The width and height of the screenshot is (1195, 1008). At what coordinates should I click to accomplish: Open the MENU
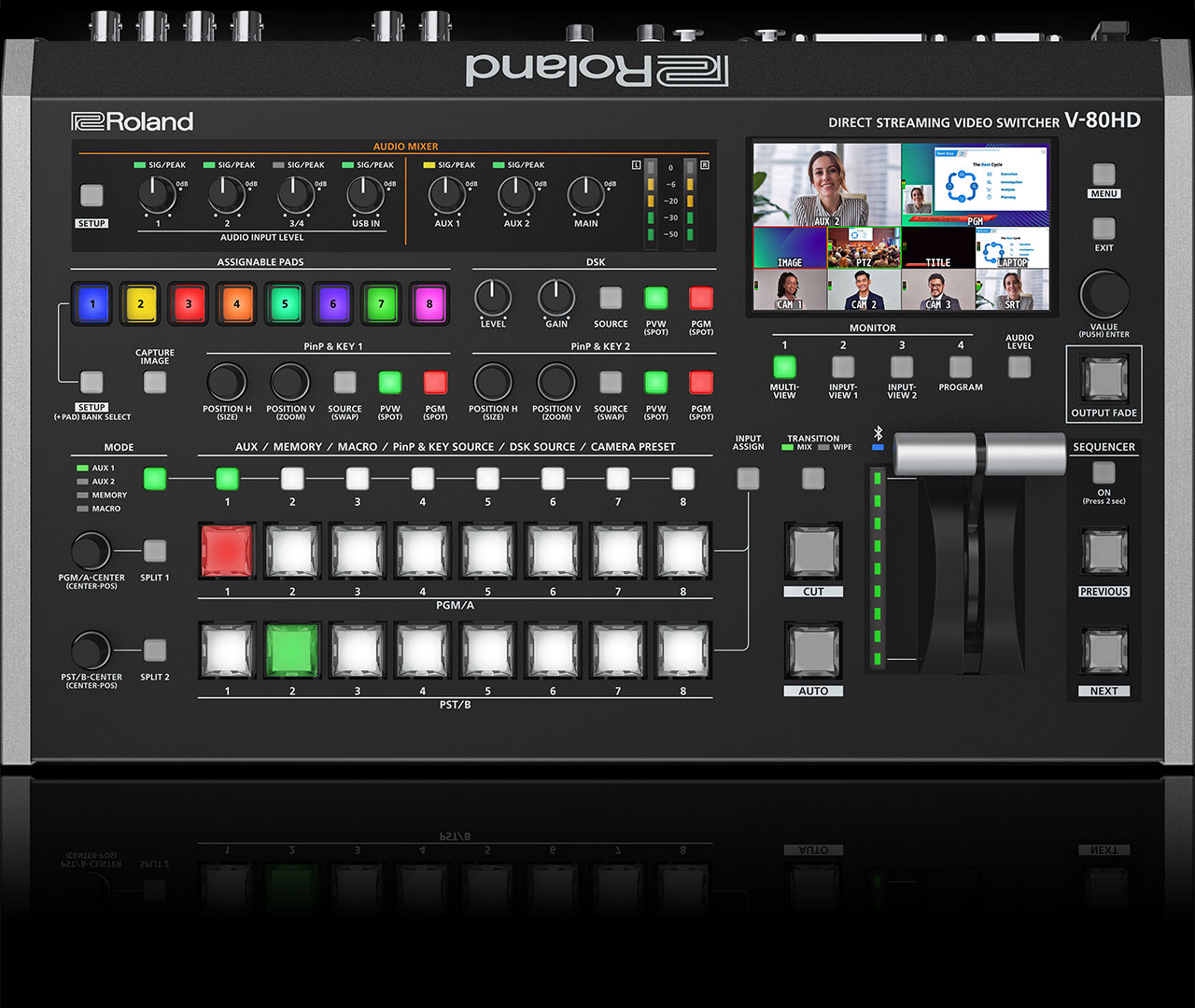pos(1104,175)
